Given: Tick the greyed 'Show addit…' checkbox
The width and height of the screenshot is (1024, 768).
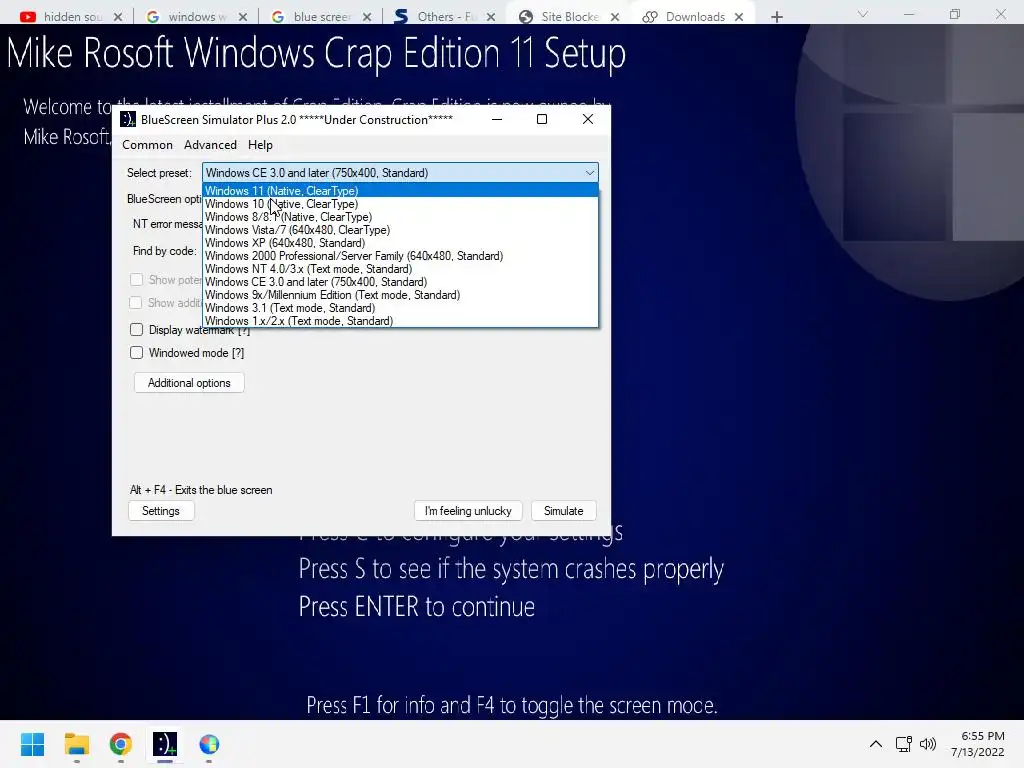Looking at the screenshot, I should click(x=136, y=302).
